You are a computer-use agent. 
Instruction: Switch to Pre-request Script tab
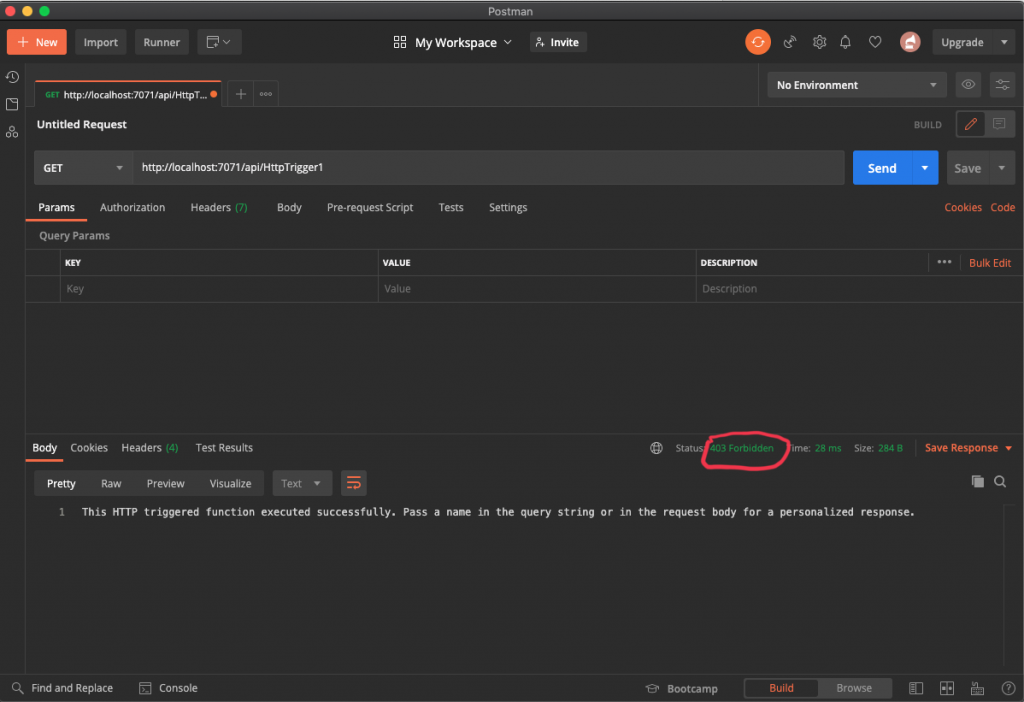370,207
